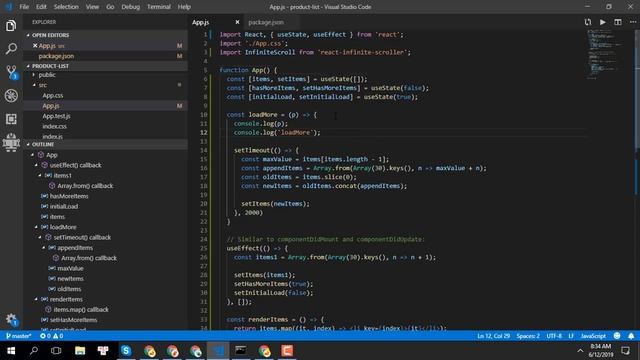
Task: Open the Manage gear menu
Action: [11, 319]
